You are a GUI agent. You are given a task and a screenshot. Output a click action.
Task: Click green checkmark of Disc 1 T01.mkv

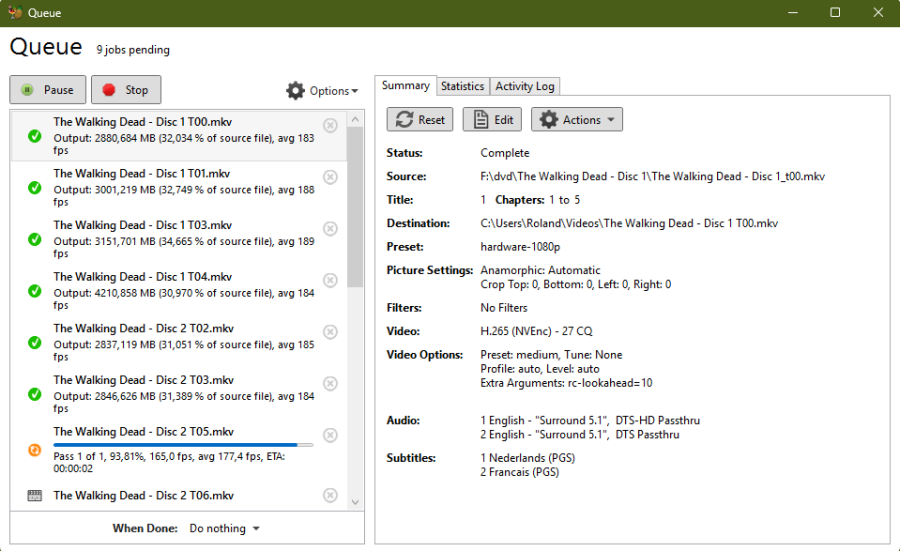(34, 188)
